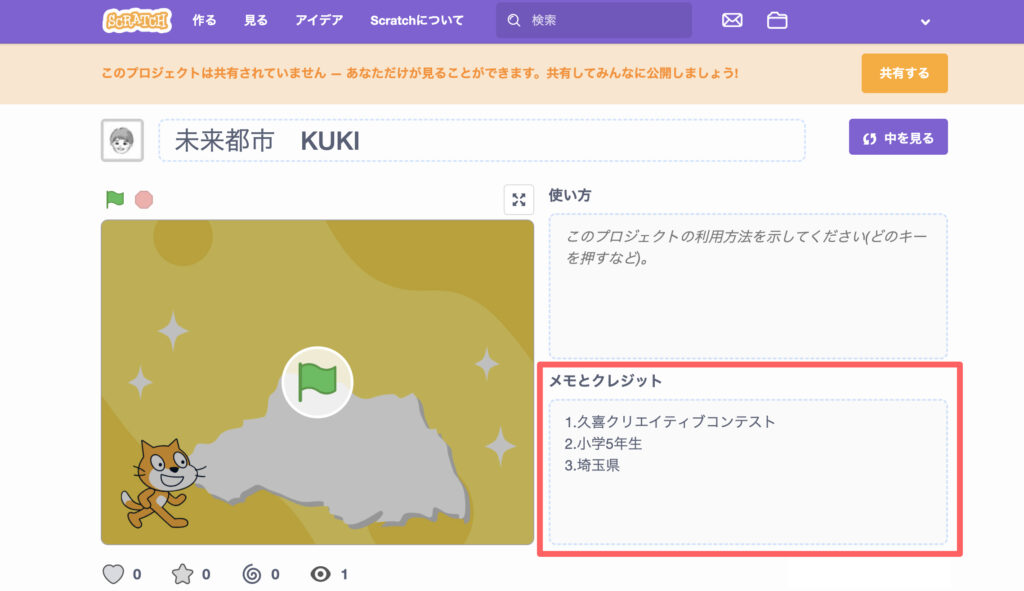
Task: Click the 中を見る button
Action: (x=898, y=137)
